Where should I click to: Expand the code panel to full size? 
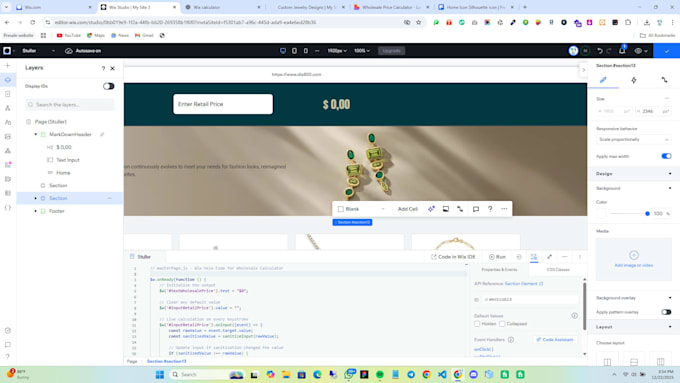(x=549, y=257)
